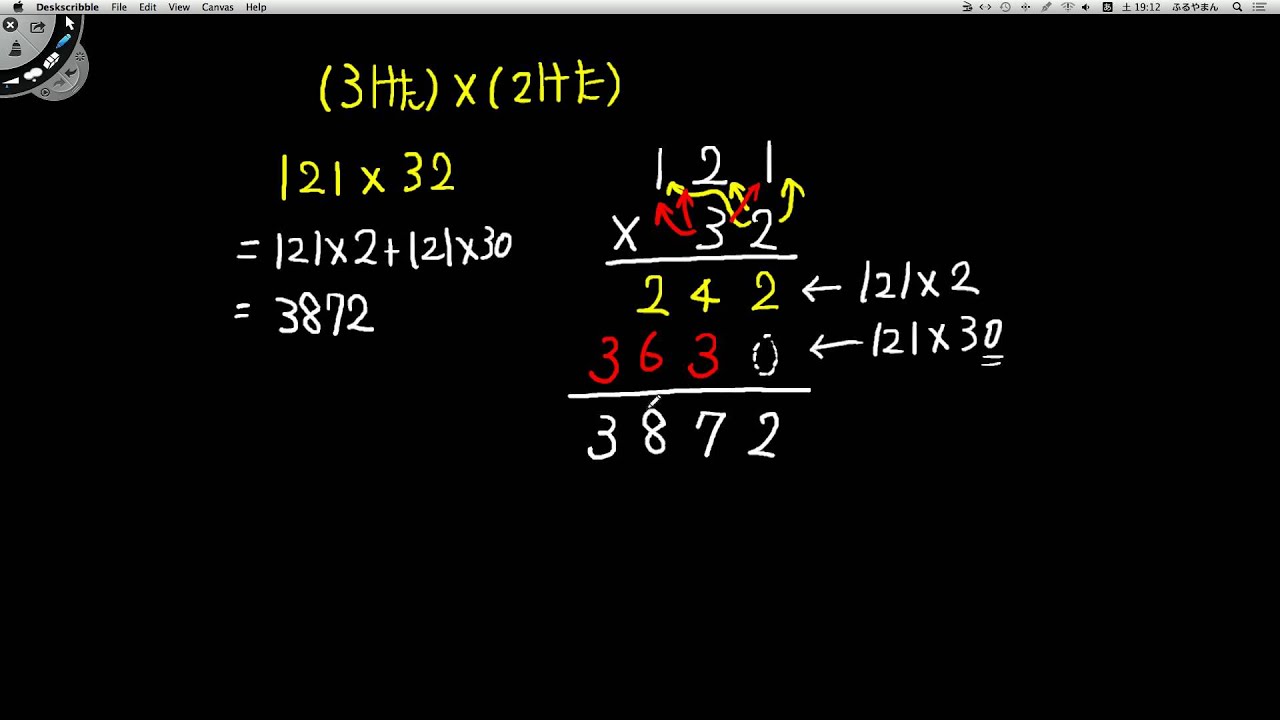Open the Canvas menu
1280x720 pixels.
pyautogui.click(x=218, y=7)
